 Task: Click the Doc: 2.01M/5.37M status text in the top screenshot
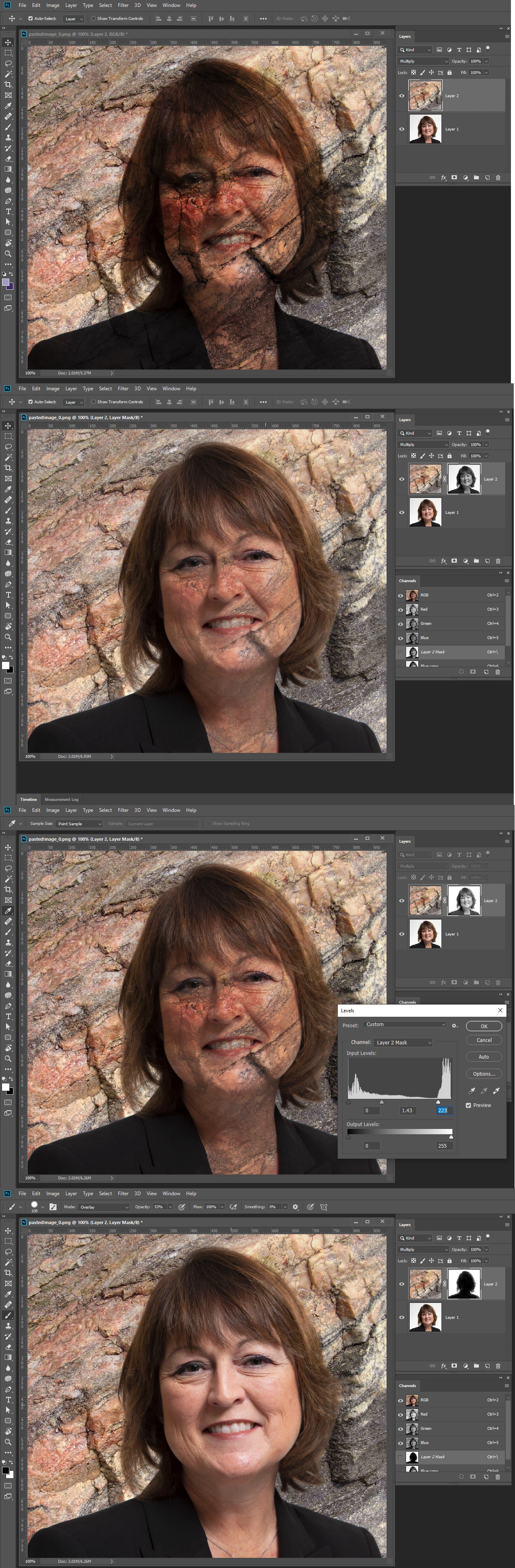pos(74,373)
